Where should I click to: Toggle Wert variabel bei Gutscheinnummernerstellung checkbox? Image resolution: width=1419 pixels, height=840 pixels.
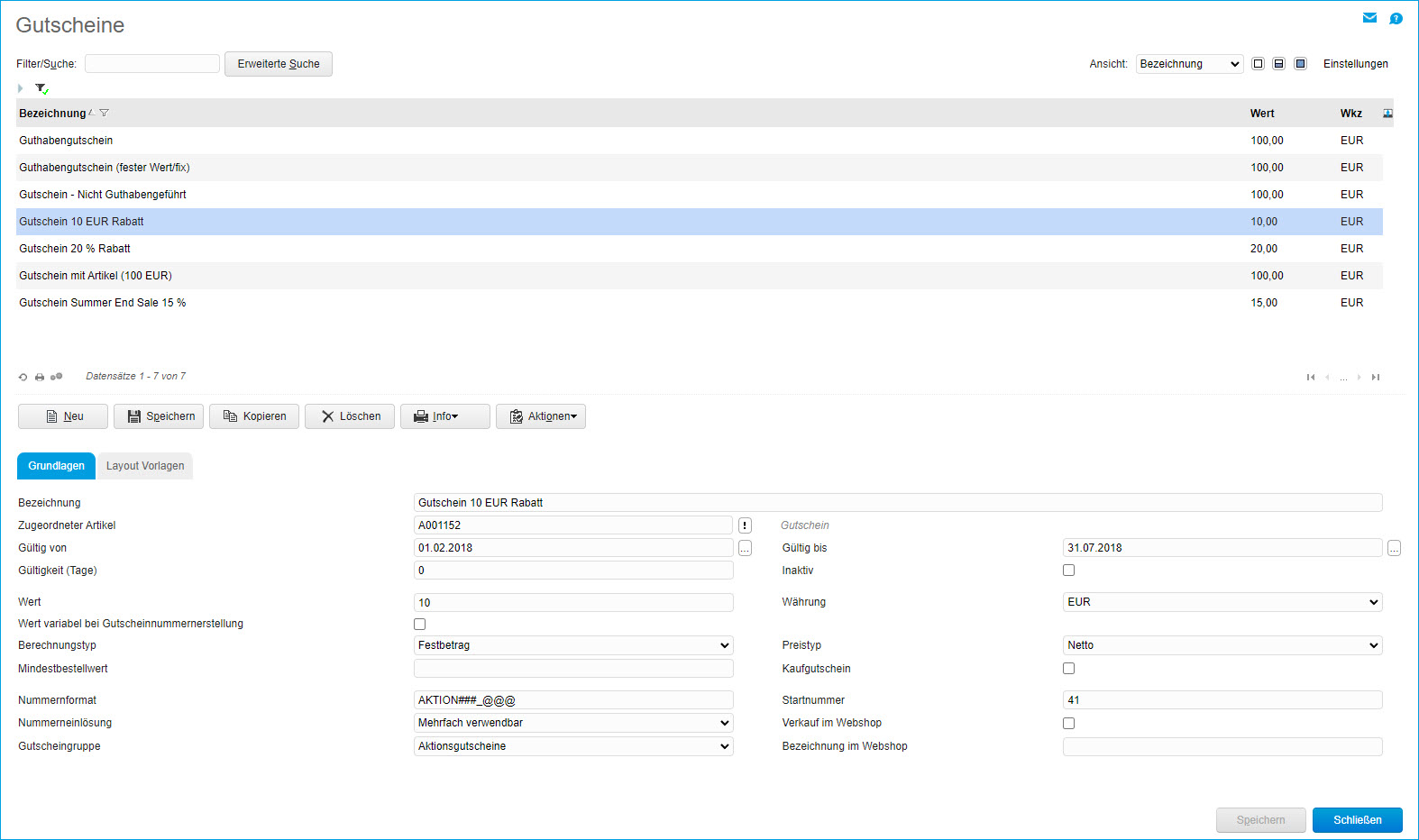[x=419, y=624]
